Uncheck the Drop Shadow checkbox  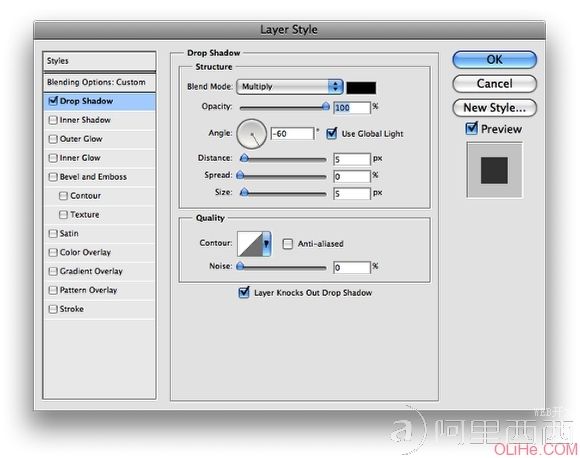pos(53,101)
